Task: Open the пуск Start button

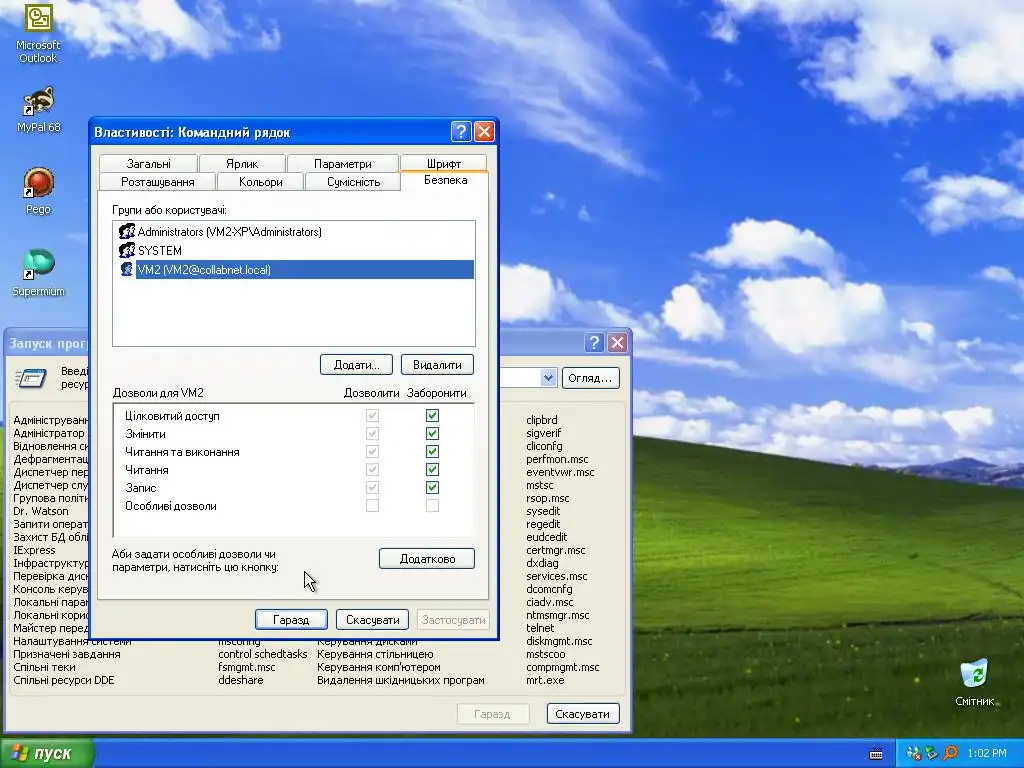Action: [x=47, y=753]
